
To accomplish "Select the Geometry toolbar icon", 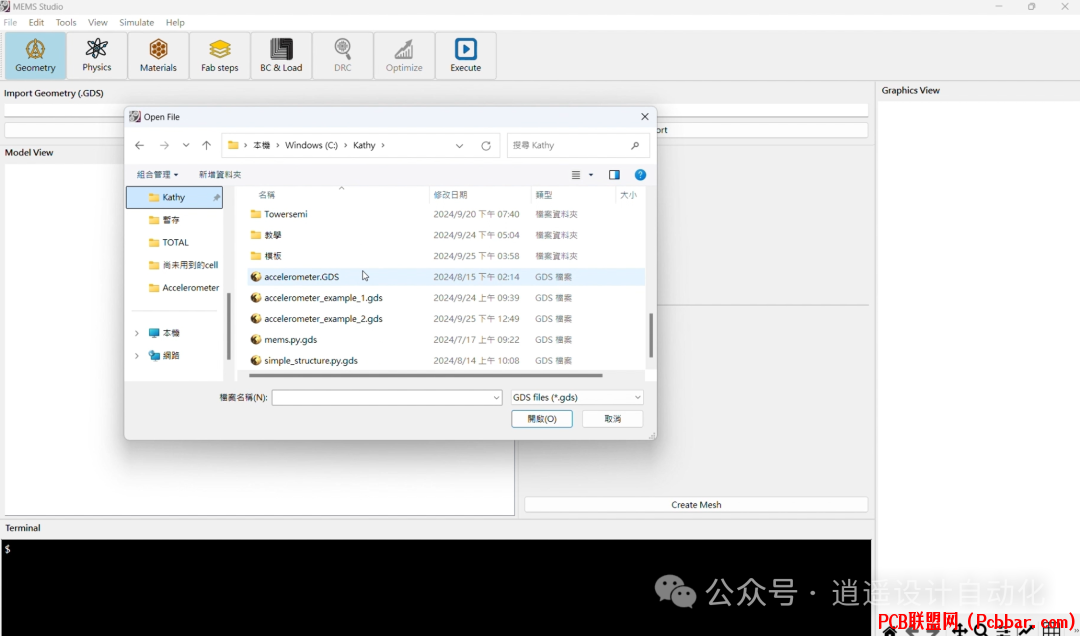I will click(35, 50).
